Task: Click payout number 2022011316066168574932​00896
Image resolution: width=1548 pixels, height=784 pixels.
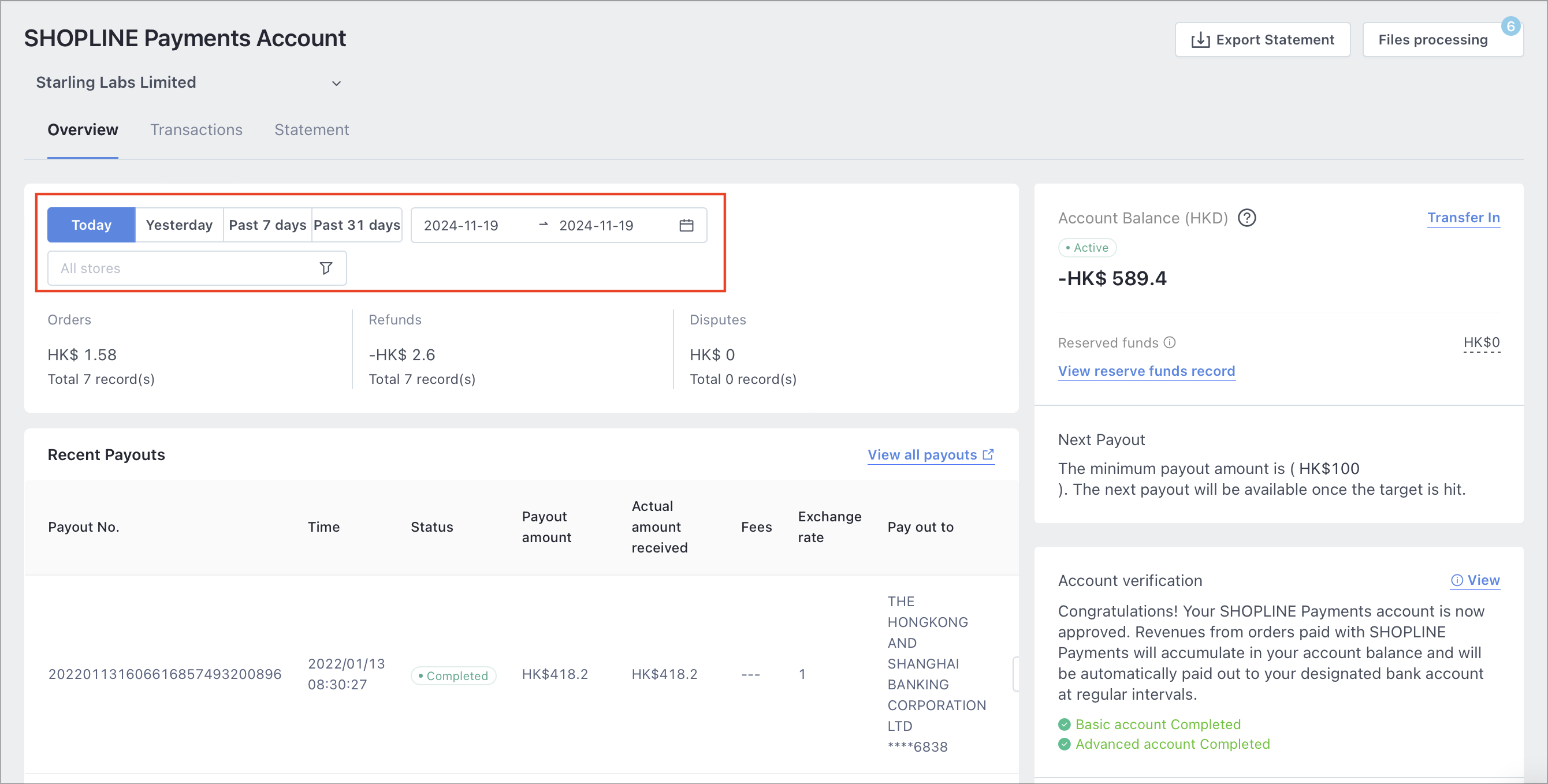Action: [x=165, y=674]
